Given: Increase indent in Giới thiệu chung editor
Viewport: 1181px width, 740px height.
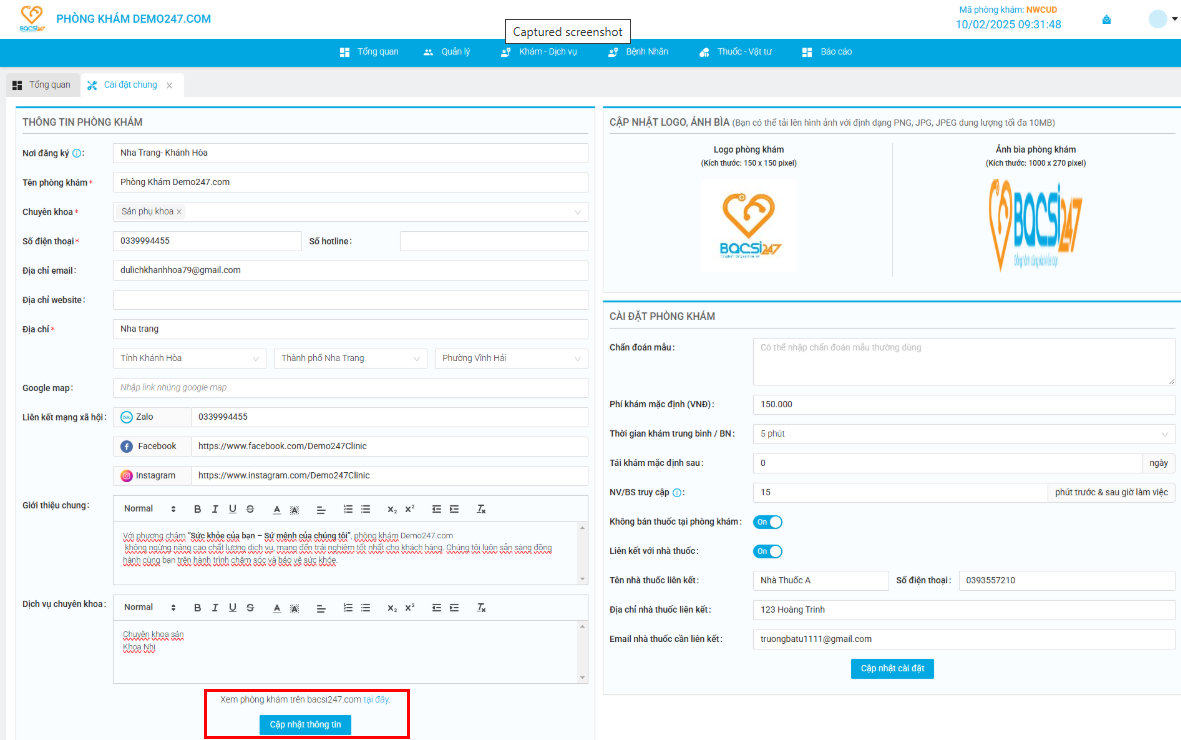Looking at the screenshot, I should point(454,509).
